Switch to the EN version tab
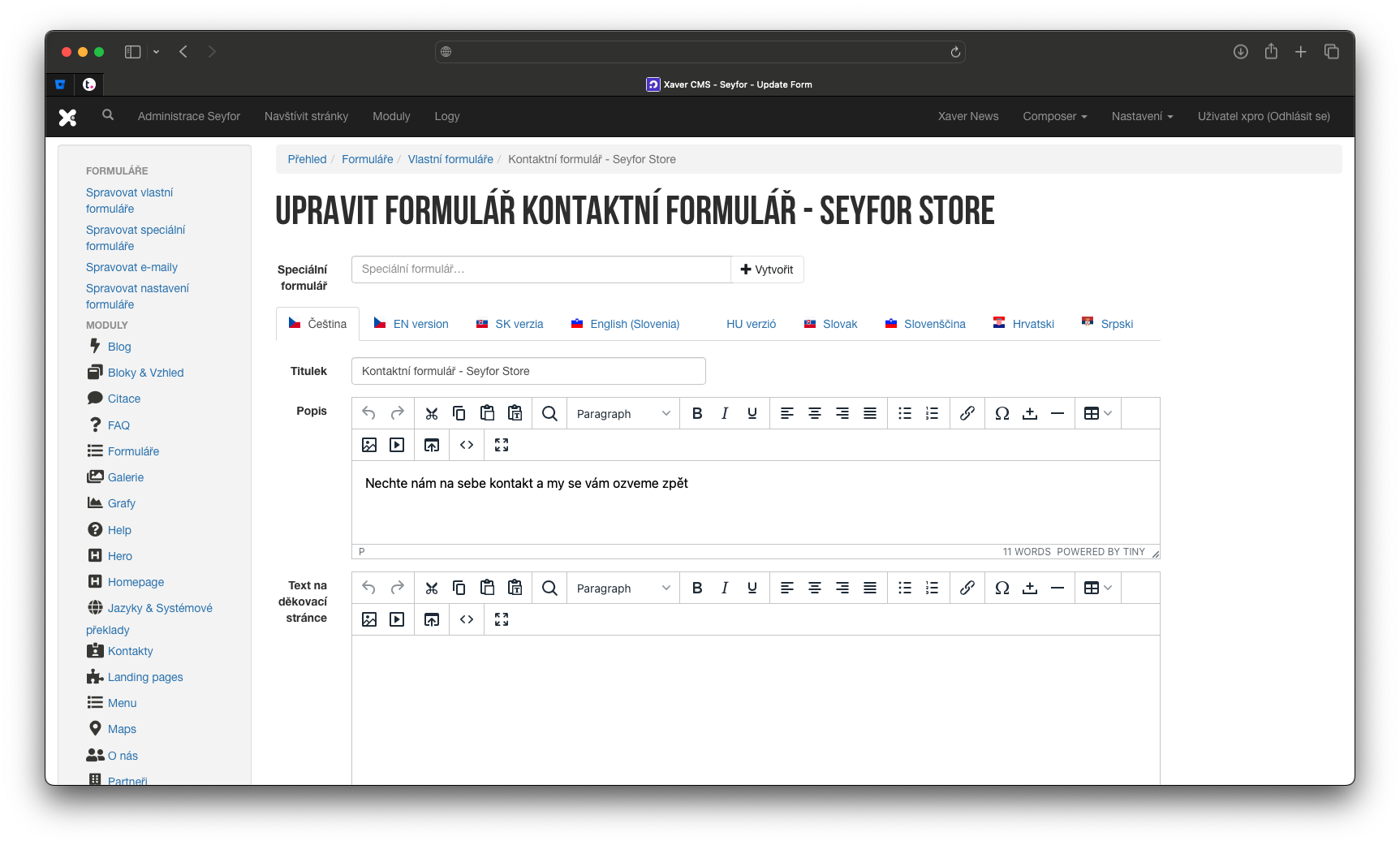The width and height of the screenshot is (1400, 845). click(411, 324)
